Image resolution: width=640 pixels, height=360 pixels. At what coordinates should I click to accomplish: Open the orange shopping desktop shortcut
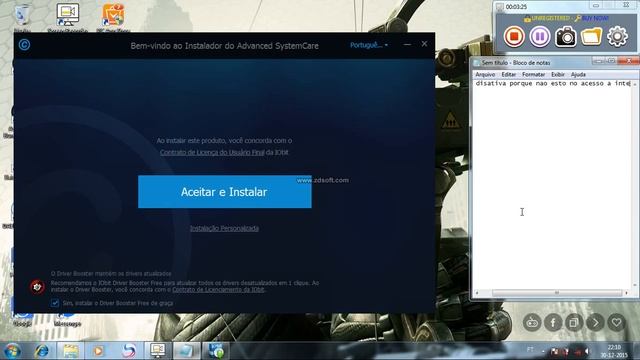pyautogui.click(x=113, y=17)
